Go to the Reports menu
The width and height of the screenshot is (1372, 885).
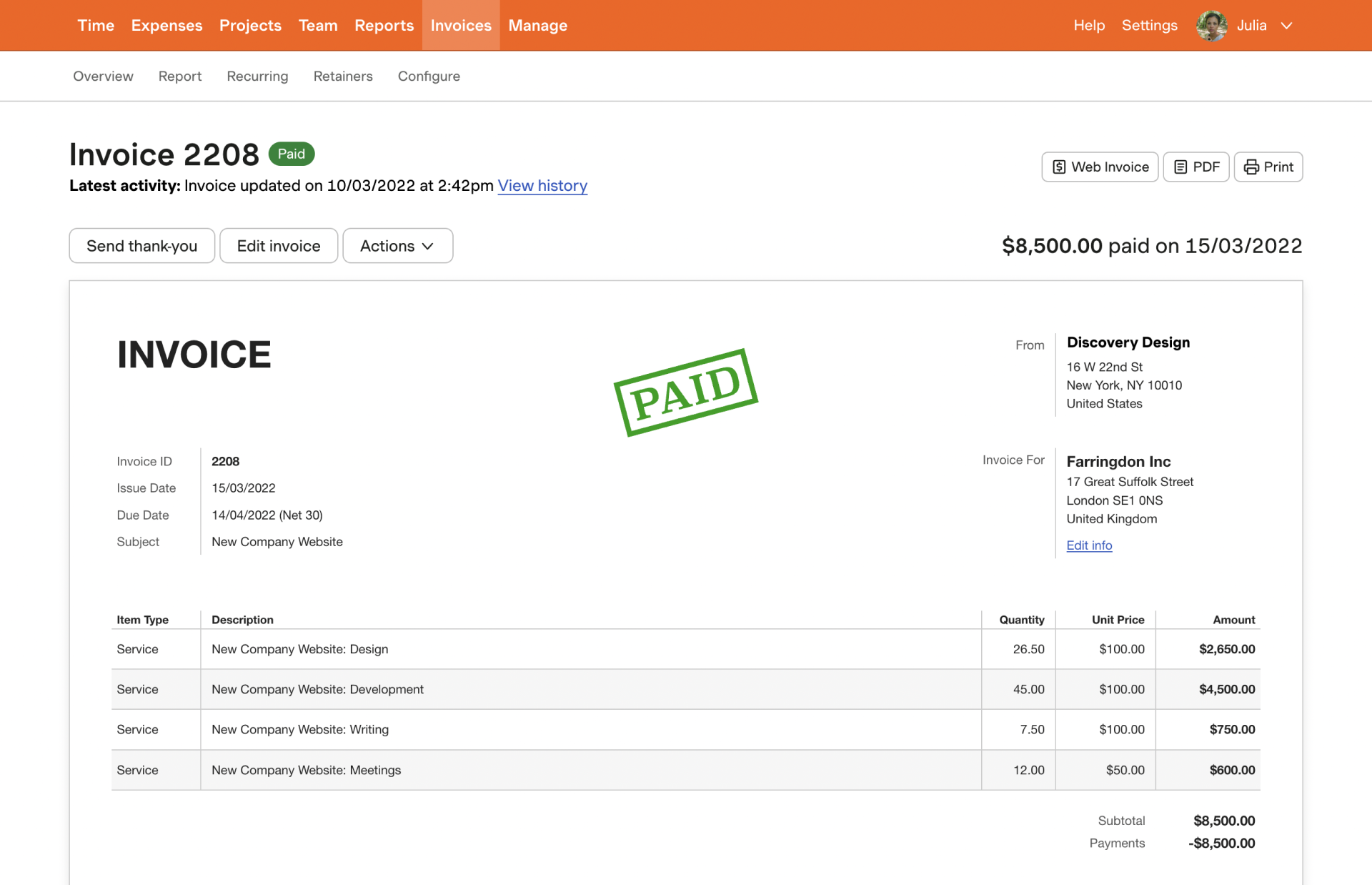point(384,26)
